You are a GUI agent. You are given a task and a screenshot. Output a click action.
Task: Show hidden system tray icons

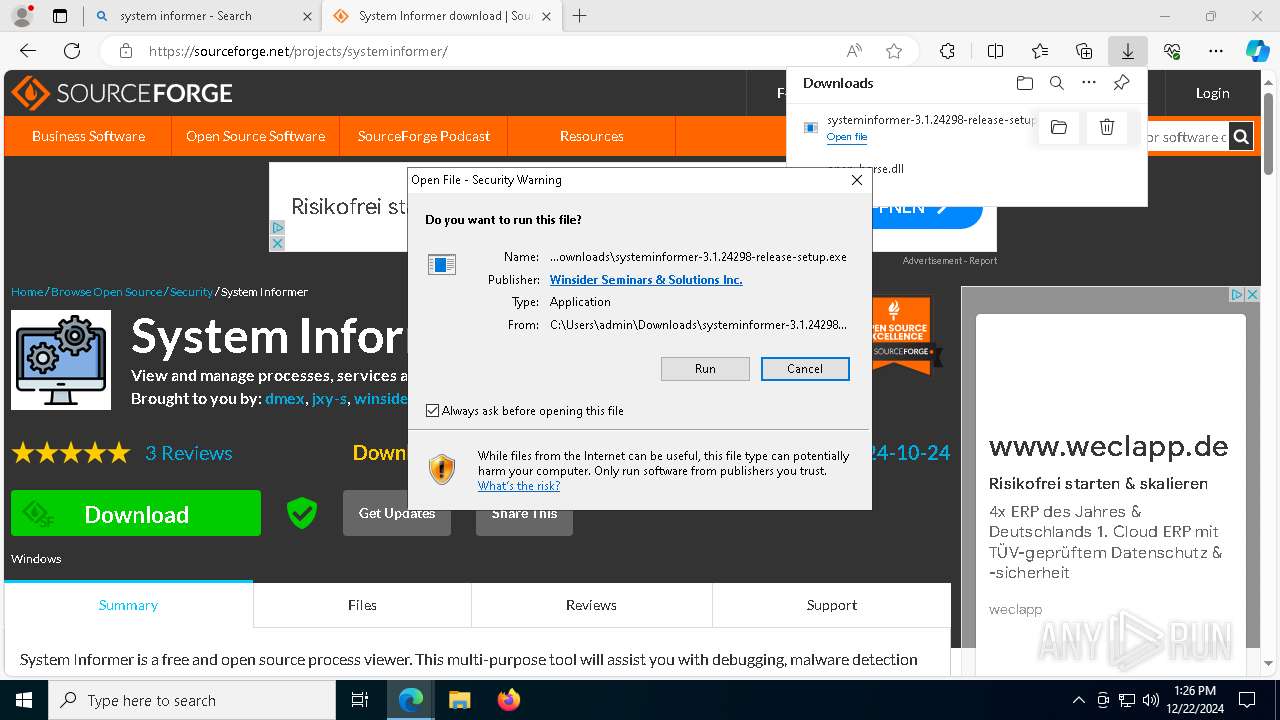pos(1078,700)
